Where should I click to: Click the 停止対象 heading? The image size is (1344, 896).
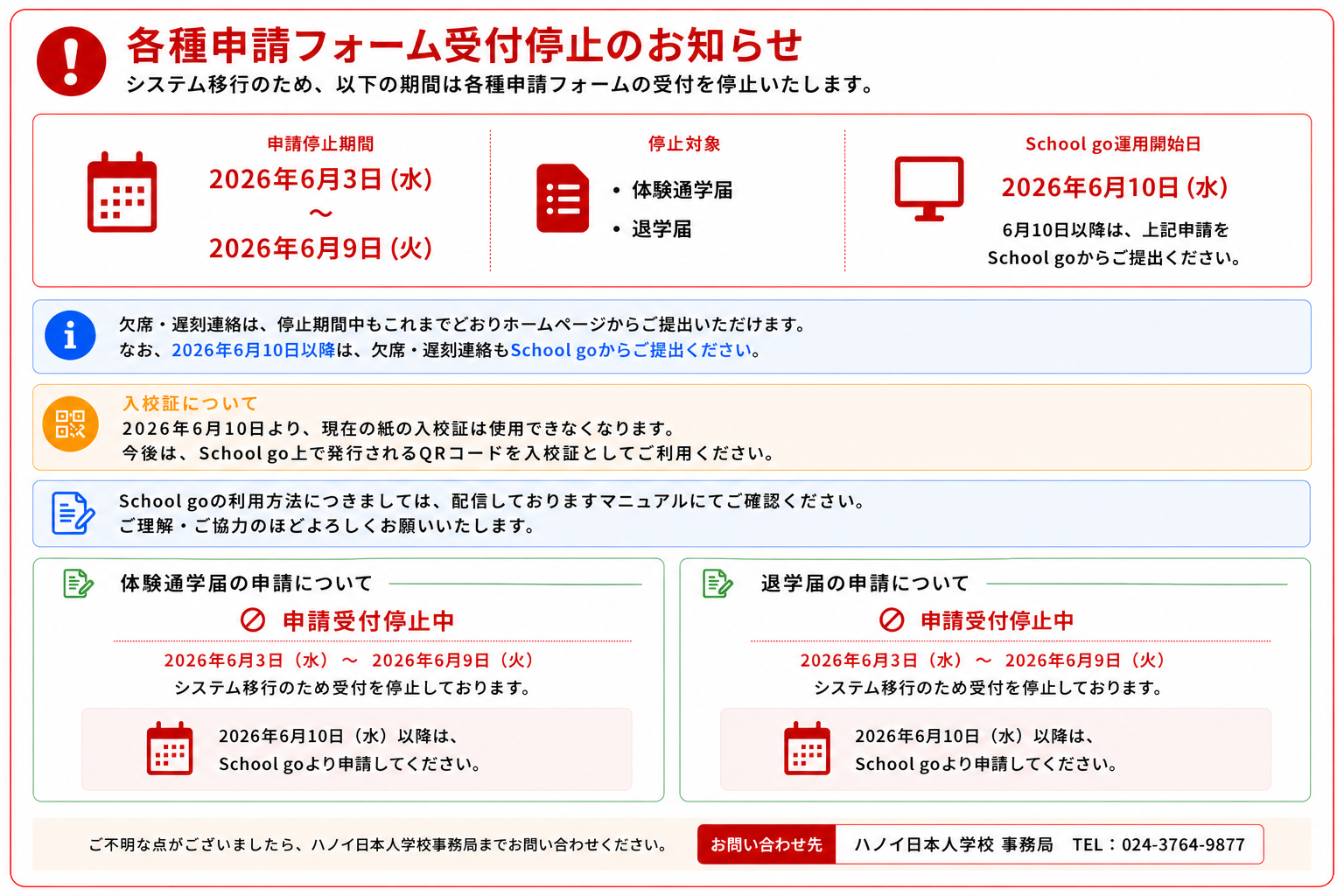pos(684,143)
